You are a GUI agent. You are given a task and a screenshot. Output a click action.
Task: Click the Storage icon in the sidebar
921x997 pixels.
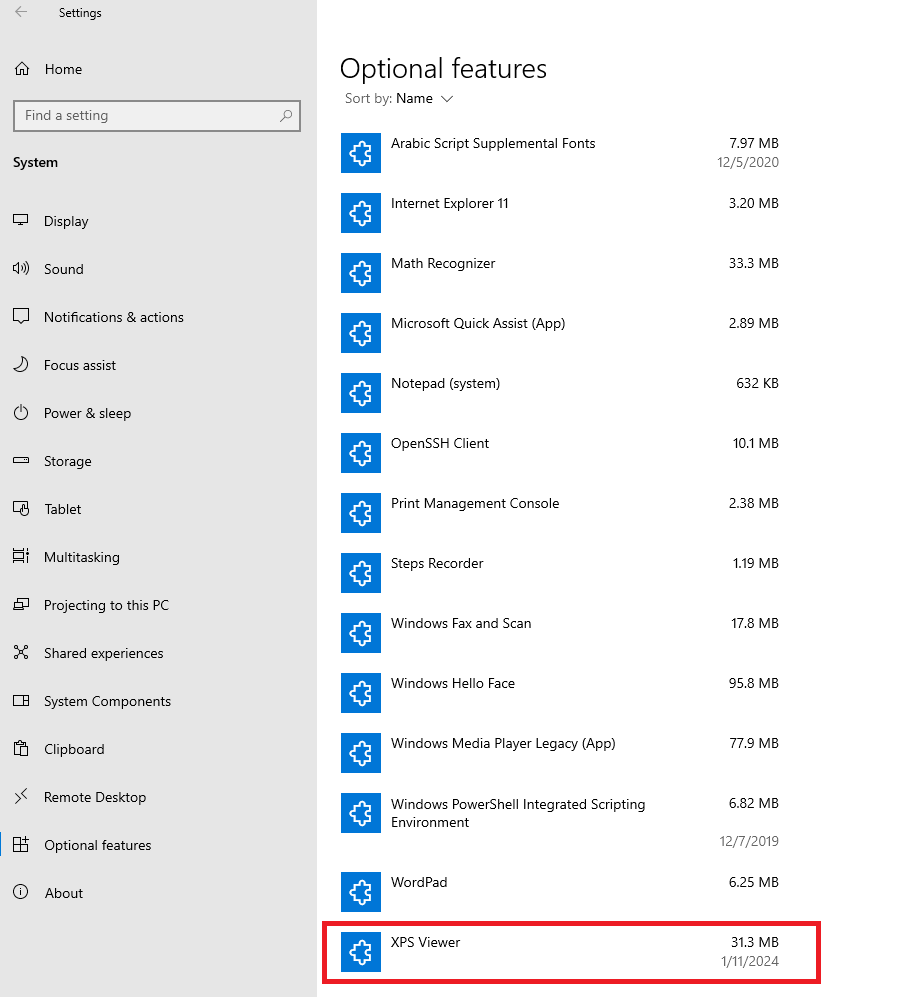(24, 461)
